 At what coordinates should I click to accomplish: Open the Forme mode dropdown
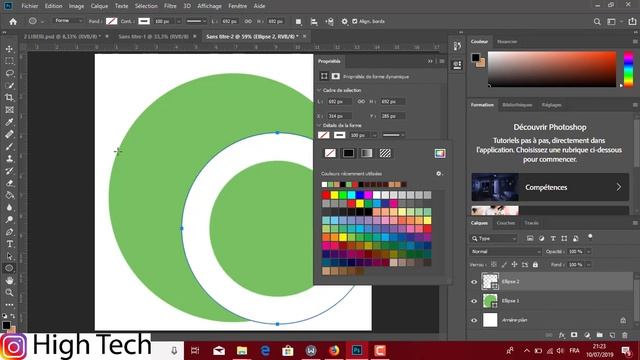68,21
